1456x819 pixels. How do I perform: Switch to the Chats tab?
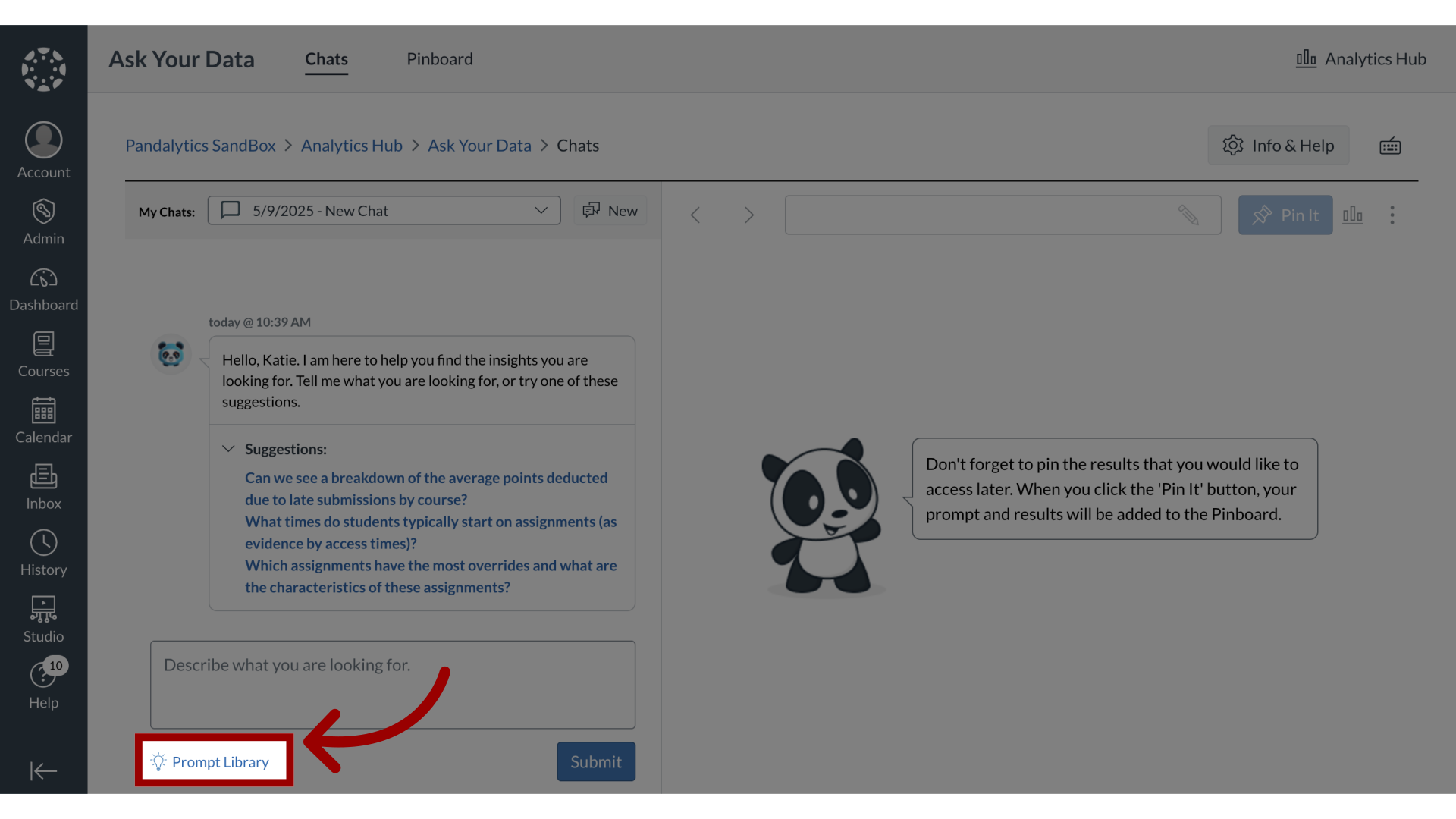tap(326, 59)
